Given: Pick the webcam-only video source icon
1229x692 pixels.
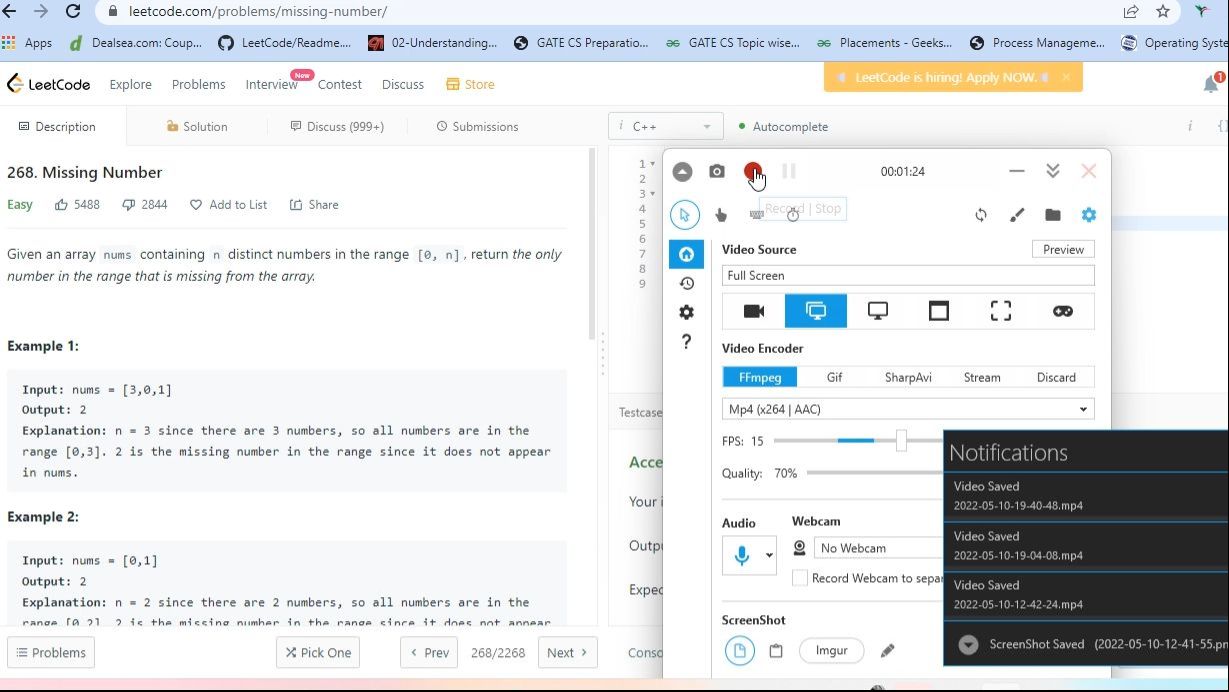Looking at the screenshot, I should coord(754,311).
